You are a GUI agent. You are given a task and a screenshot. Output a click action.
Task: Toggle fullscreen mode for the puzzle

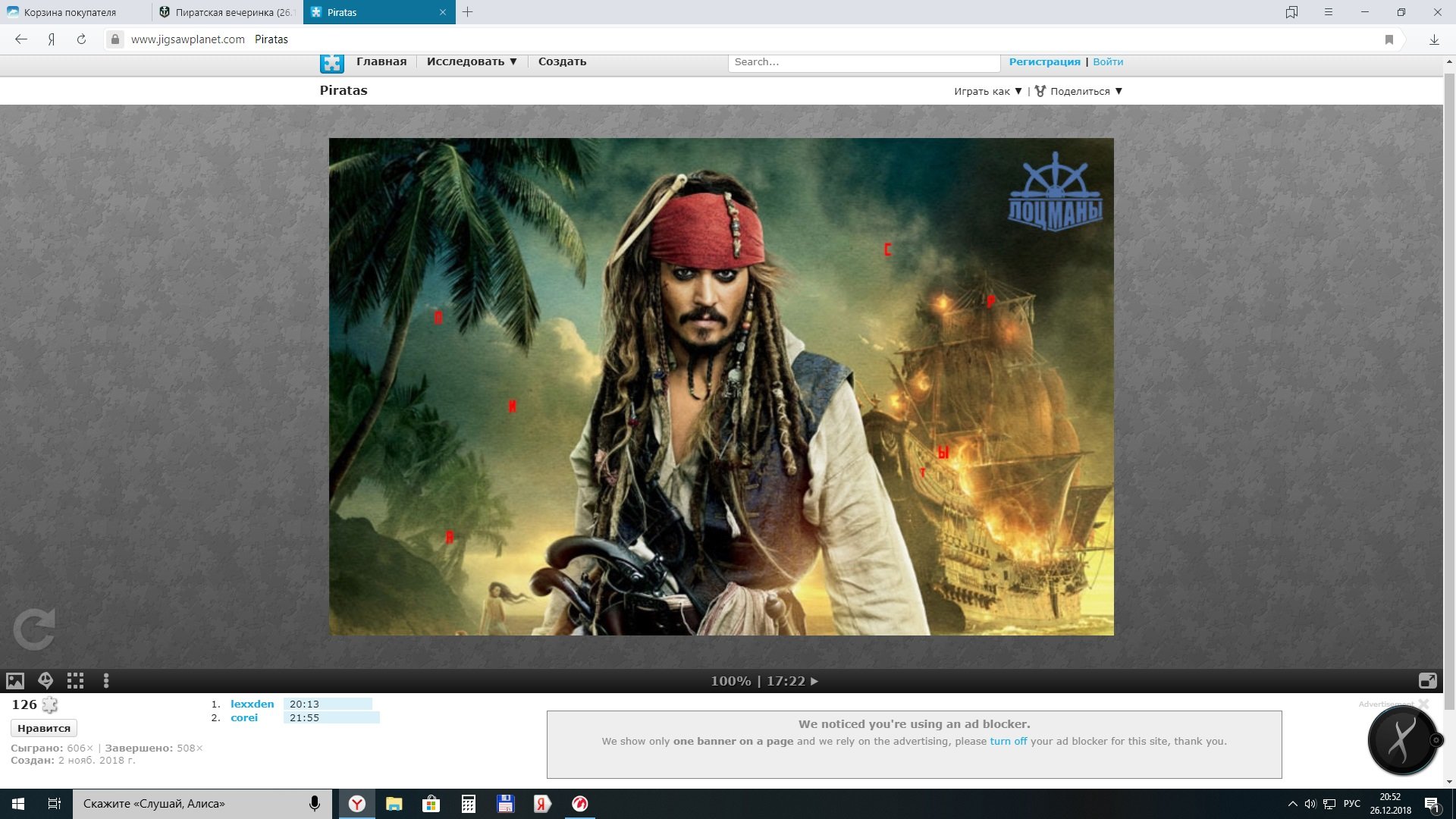point(1427,681)
